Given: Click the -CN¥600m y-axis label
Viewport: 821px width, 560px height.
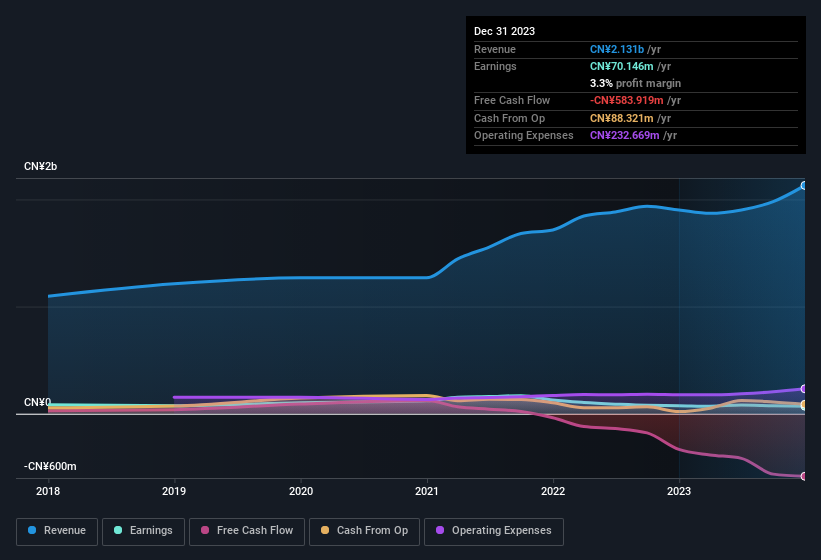Looking at the screenshot, I should pyautogui.click(x=50, y=466).
